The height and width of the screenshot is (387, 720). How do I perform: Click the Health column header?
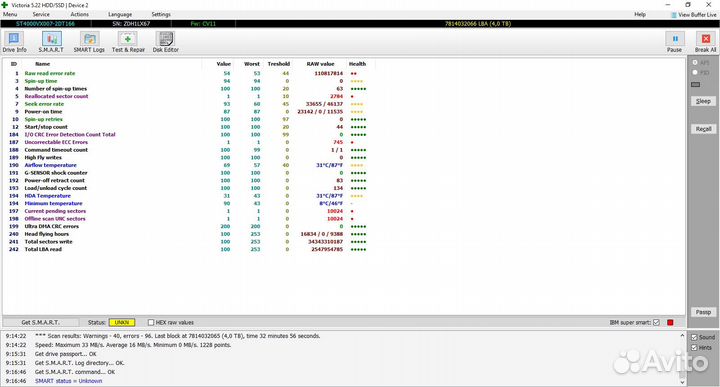click(357, 64)
